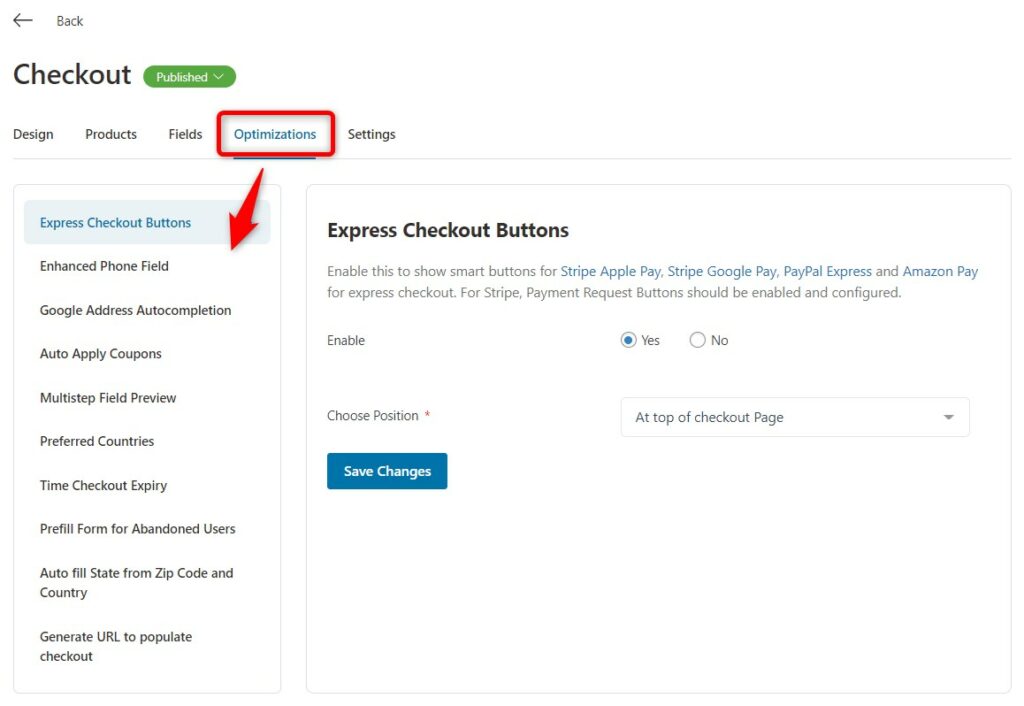Viewport: 1024px width, 706px height.
Task: Expand the Choose Position dropdown arrow
Action: pos(948,417)
